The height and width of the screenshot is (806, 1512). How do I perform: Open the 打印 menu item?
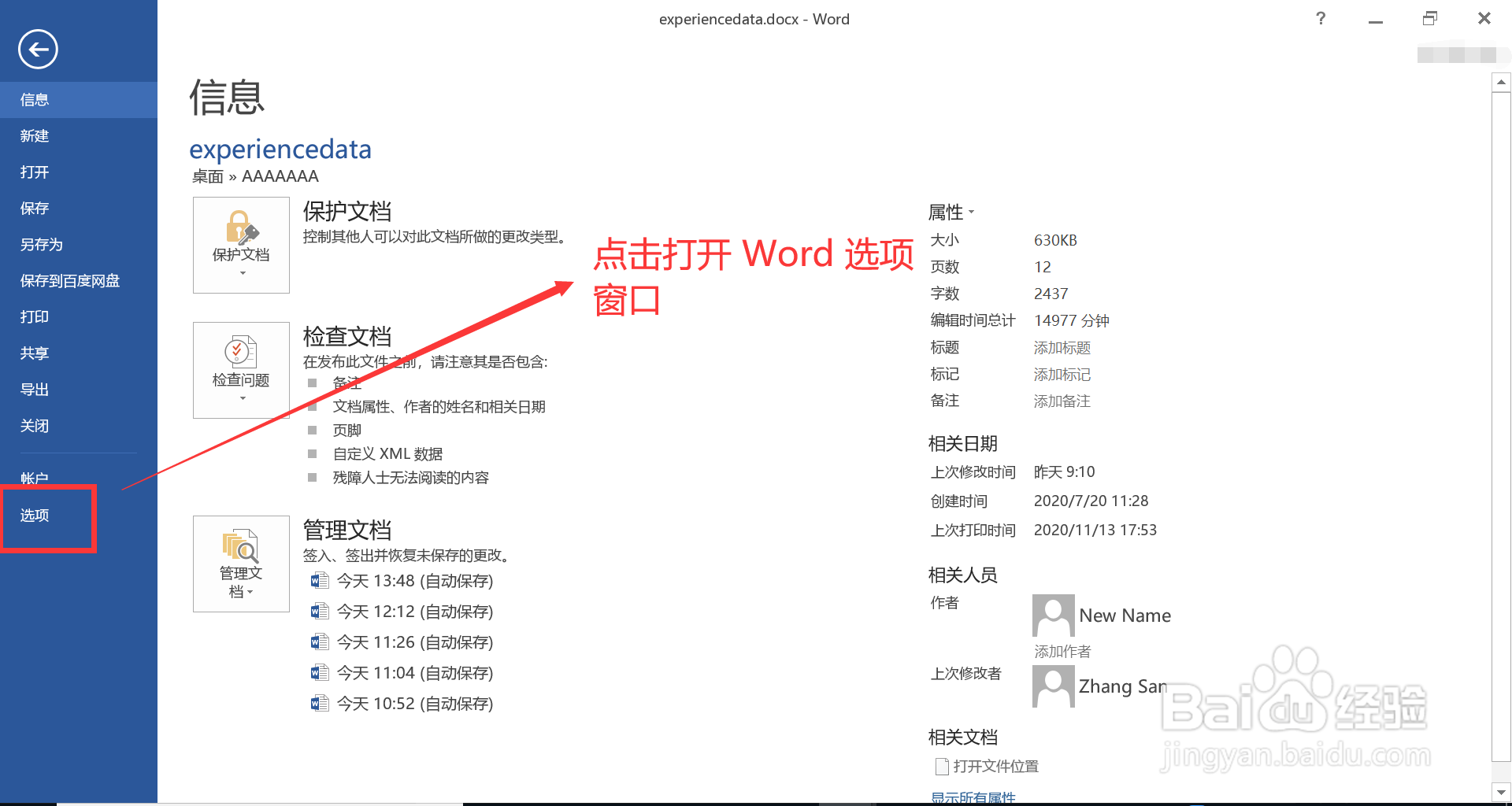(x=79, y=317)
